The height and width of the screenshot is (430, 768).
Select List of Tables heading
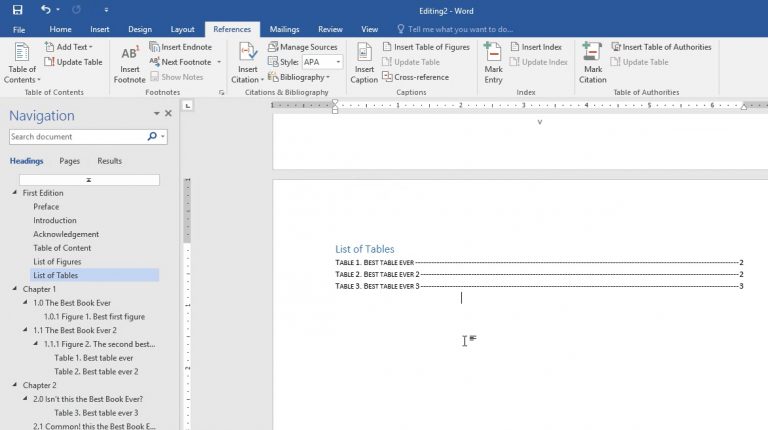click(95, 275)
